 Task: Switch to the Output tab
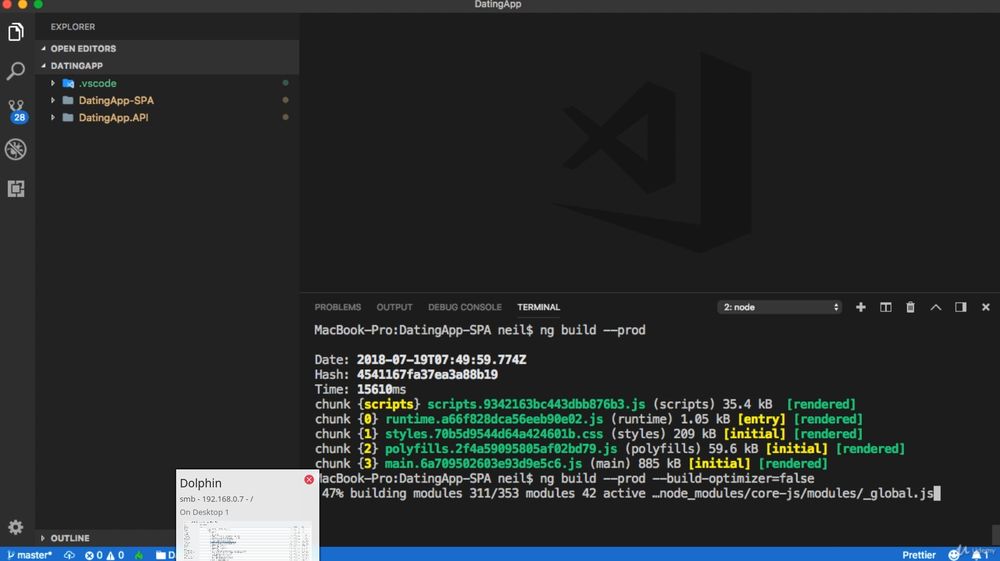(x=394, y=307)
